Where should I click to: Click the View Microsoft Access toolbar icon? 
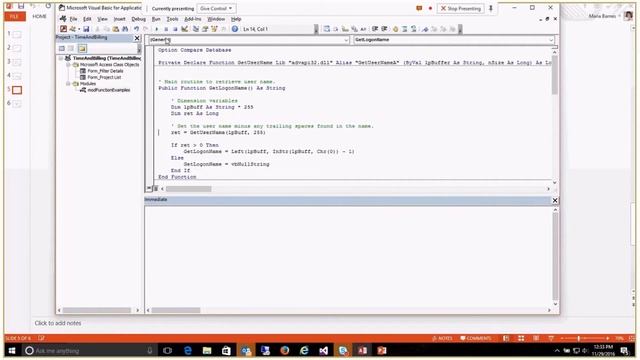63,29
